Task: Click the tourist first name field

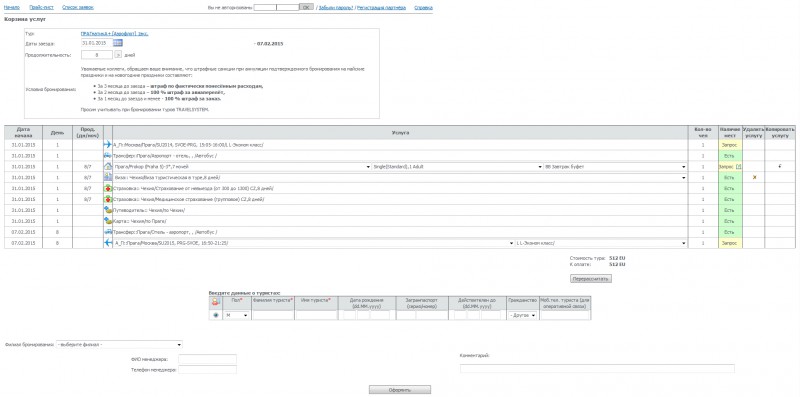Action: point(316,316)
